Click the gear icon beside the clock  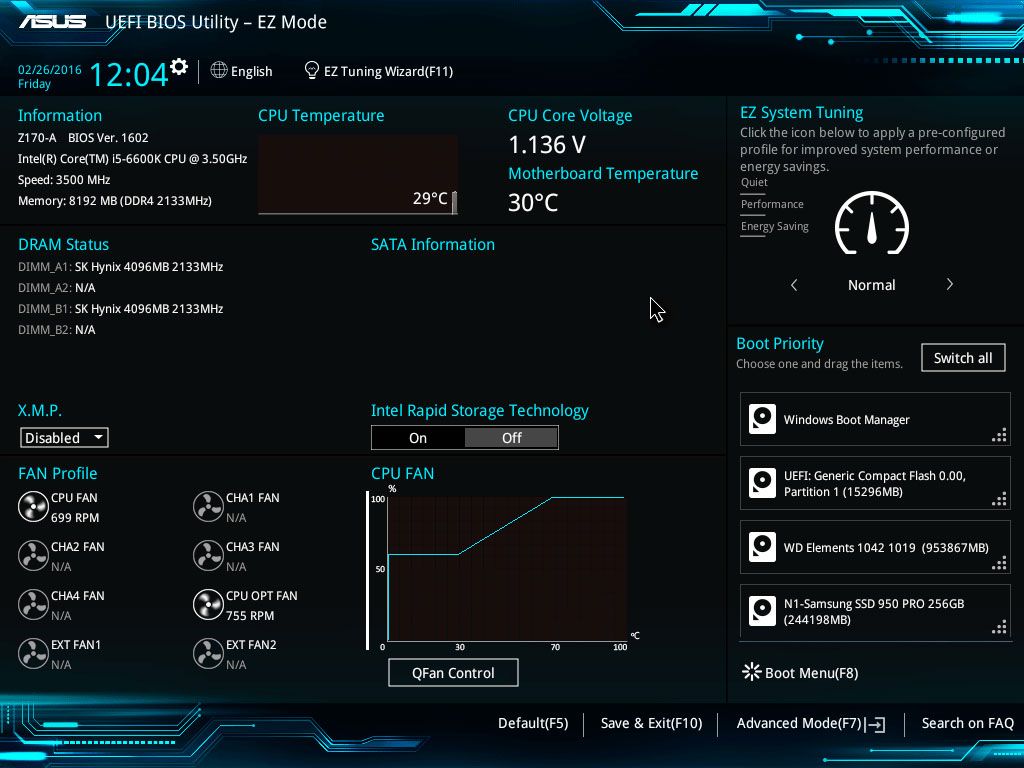179,67
